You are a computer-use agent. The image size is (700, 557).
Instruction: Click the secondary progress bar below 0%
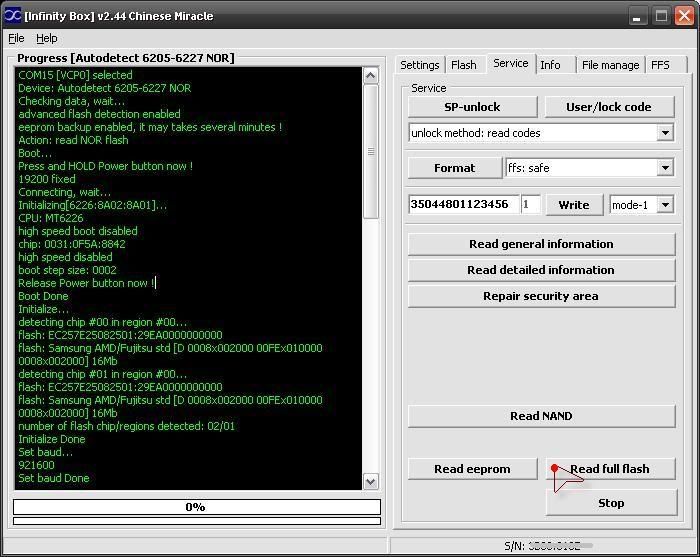197,521
